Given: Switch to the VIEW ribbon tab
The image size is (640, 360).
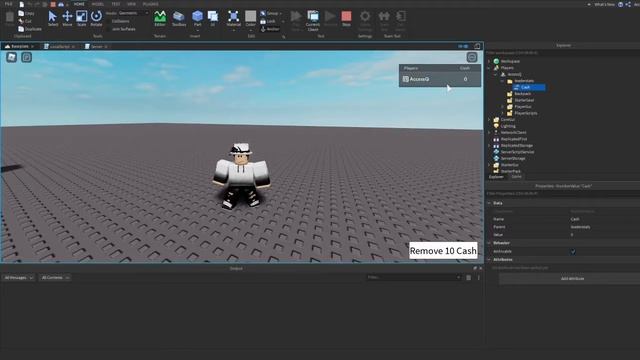Looking at the screenshot, I should [x=131, y=4].
